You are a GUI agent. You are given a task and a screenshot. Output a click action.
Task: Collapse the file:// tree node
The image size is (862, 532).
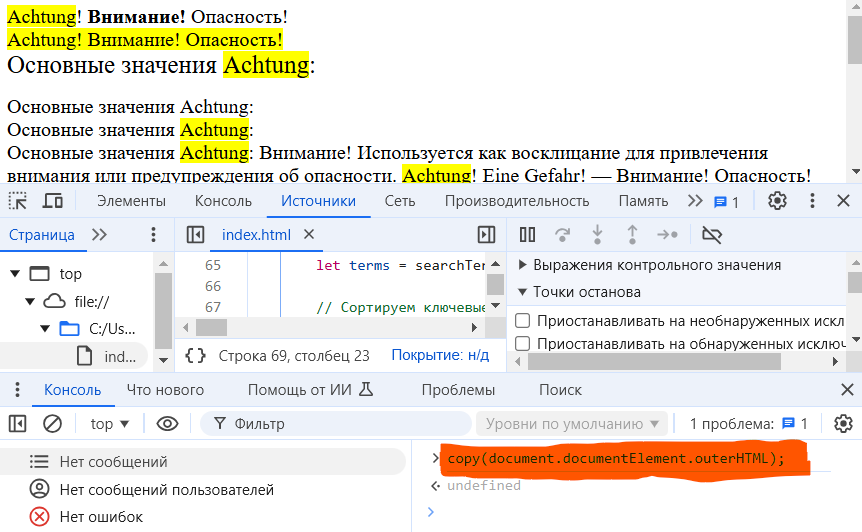[30, 301]
